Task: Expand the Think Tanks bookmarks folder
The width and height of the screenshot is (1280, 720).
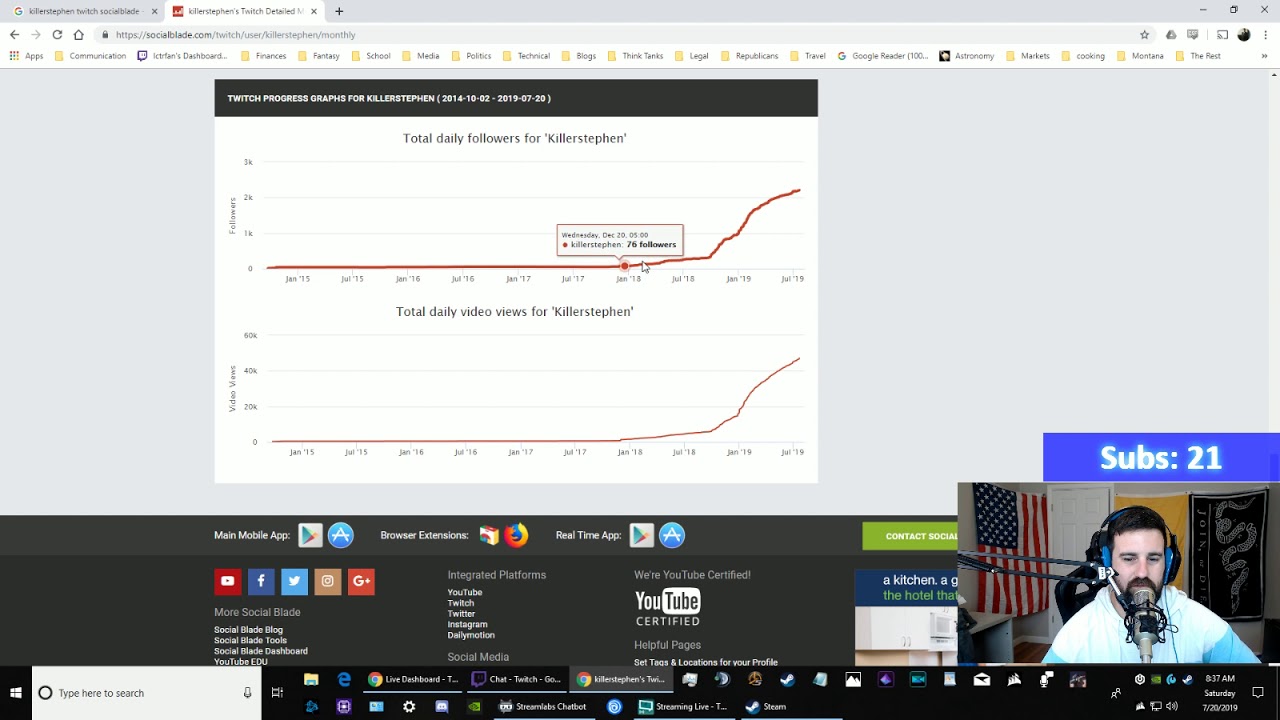Action: click(634, 56)
